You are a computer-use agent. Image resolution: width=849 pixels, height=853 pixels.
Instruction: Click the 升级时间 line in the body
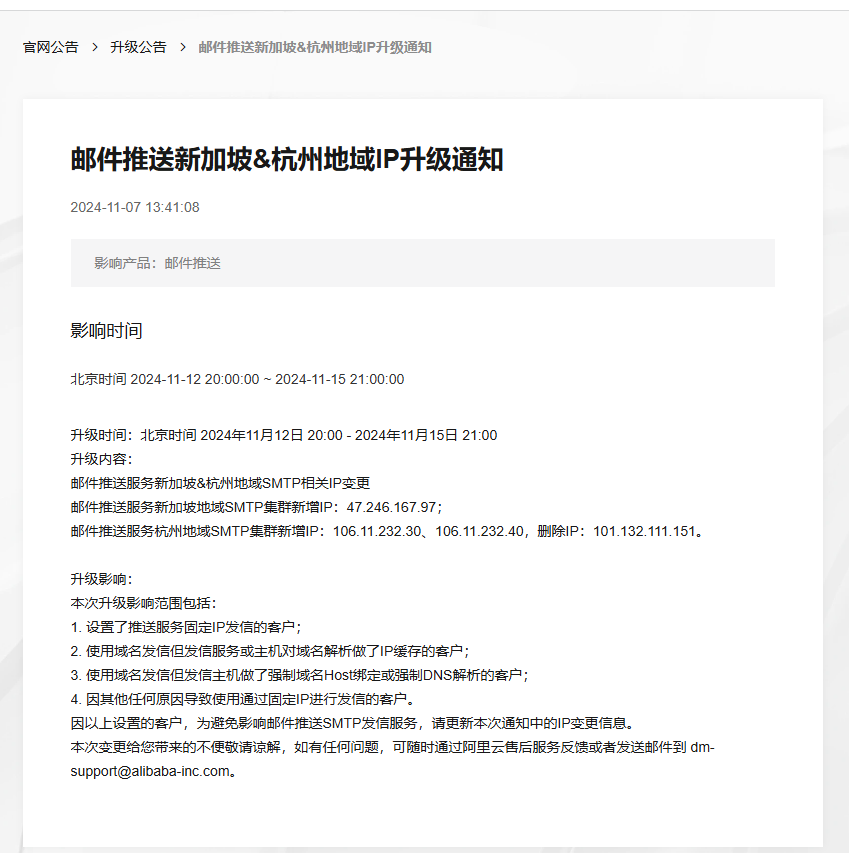click(x=283, y=435)
